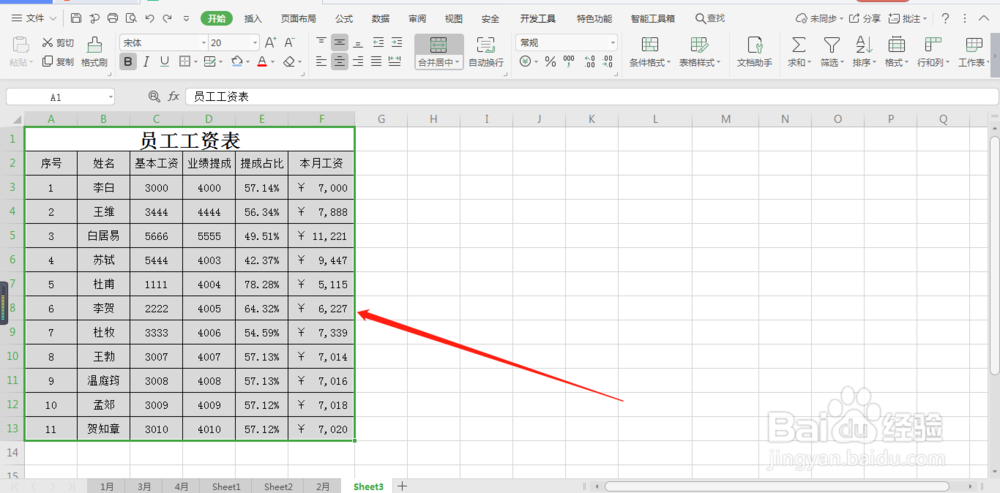1000x493 pixels.
Task: Add a new sheet with the plus button
Action: (402, 486)
